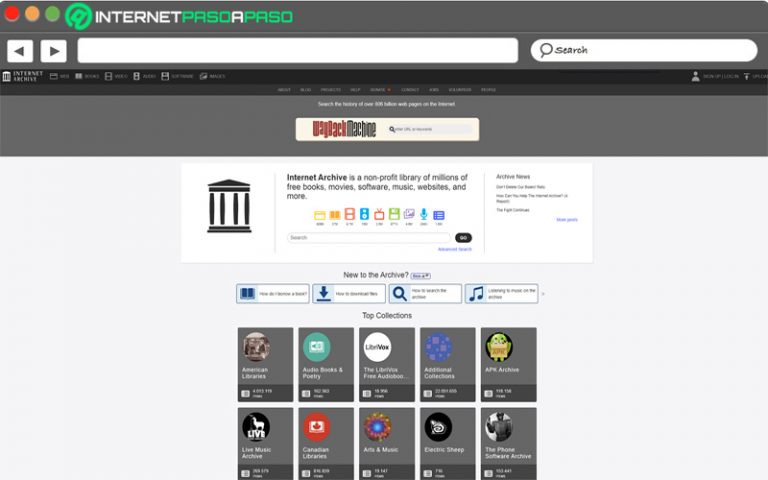Open the Live Music Archive icon
This screenshot has height=480, width=768.
tap(256, 427)
